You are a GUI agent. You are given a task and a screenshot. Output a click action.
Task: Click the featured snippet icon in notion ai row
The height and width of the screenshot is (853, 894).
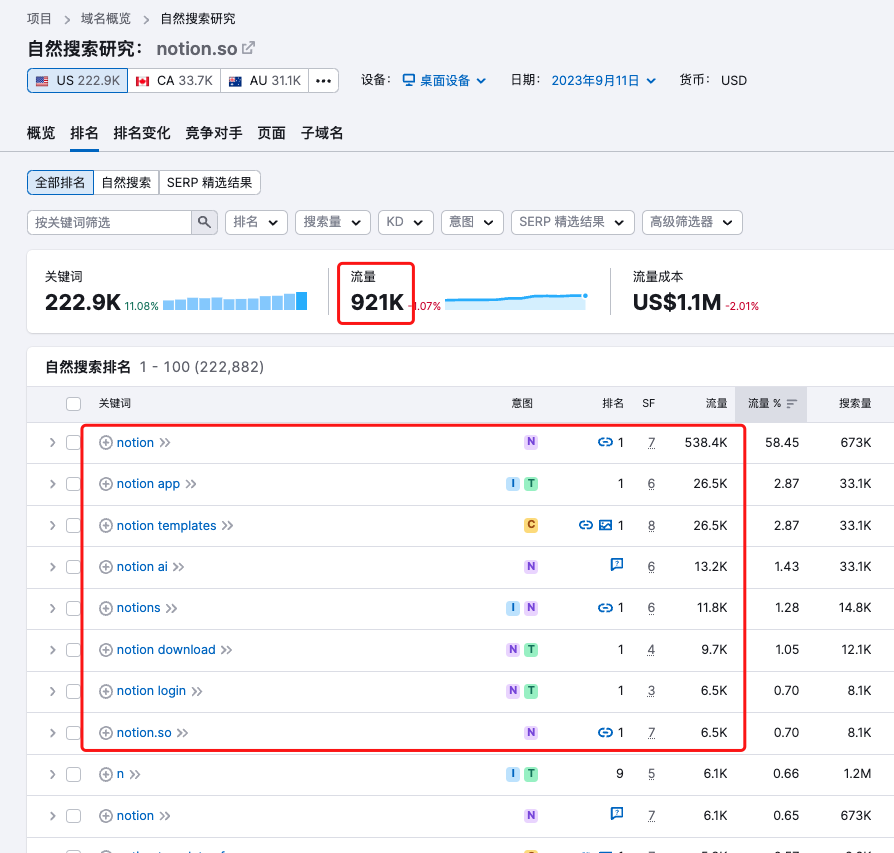point(617,566)
